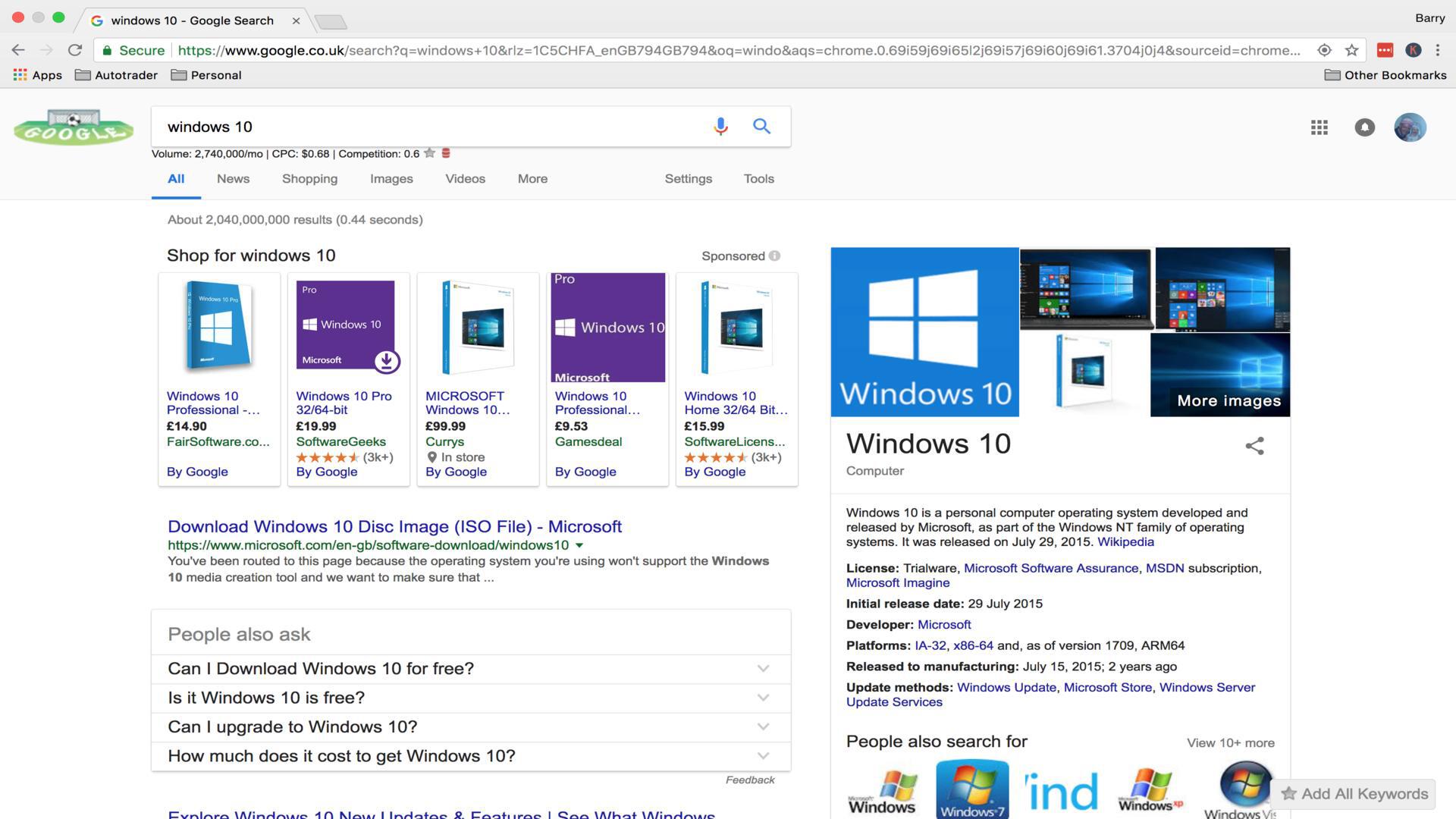The width and height of the screenshot is (1456, 819).
Task: Open Download Windows 10 Disc Image result
Action: tap(394, 526)
